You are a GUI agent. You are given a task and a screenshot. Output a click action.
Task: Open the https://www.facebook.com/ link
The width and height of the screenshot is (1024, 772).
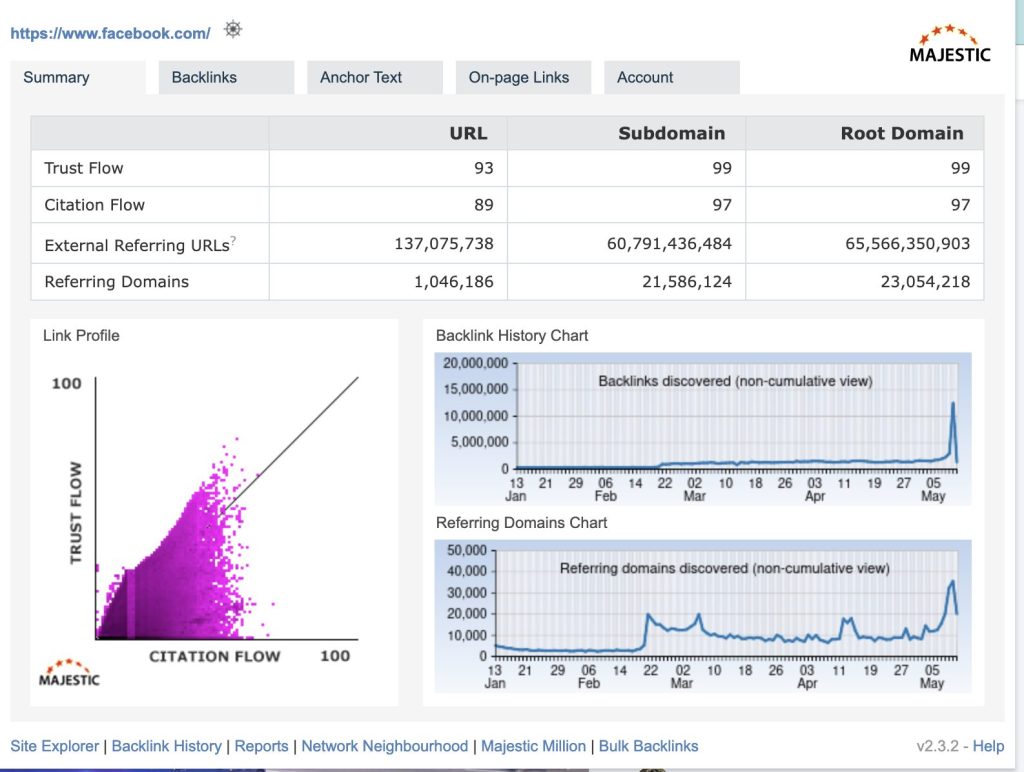pos(110,33)
